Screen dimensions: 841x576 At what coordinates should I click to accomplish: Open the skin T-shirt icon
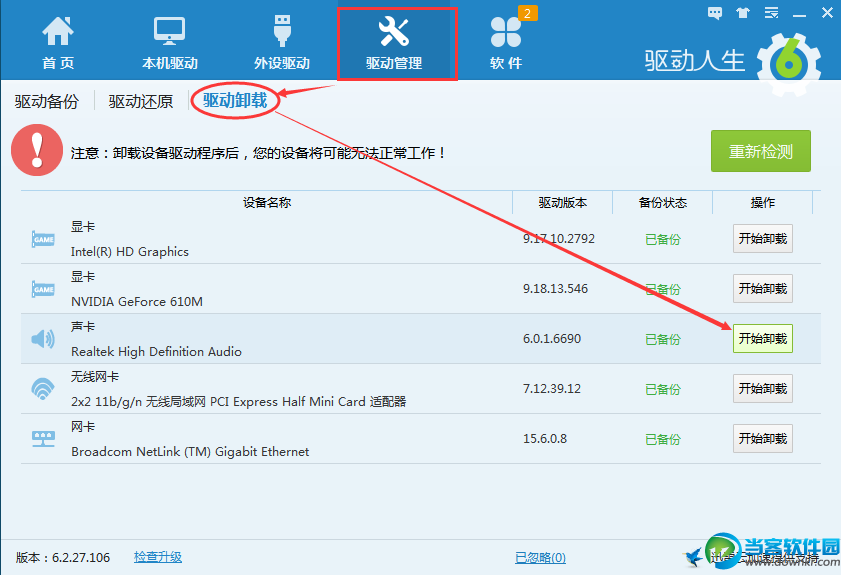click(x=743, y=13)
